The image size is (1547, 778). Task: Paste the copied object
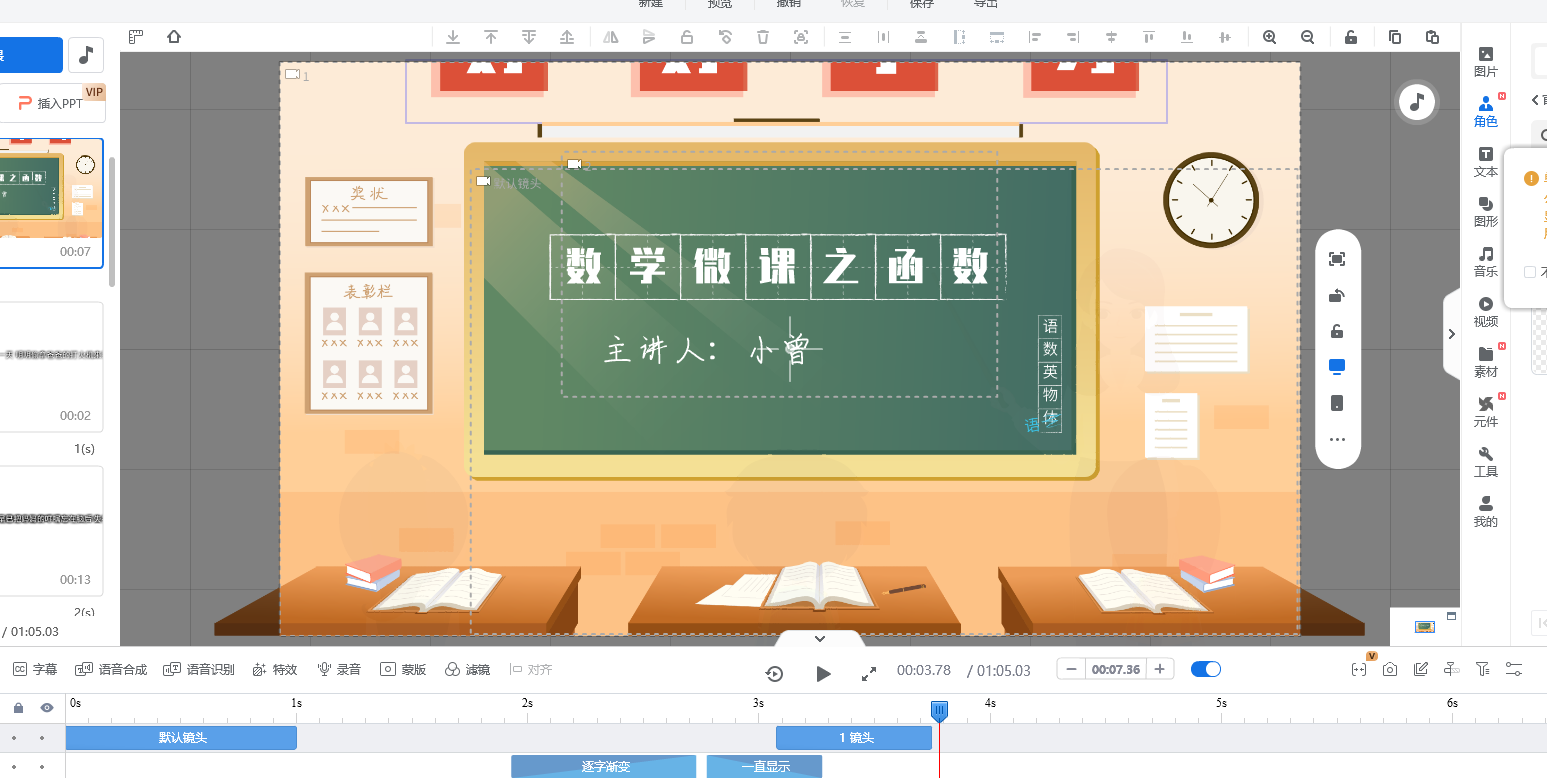[x=1432, y=37]
